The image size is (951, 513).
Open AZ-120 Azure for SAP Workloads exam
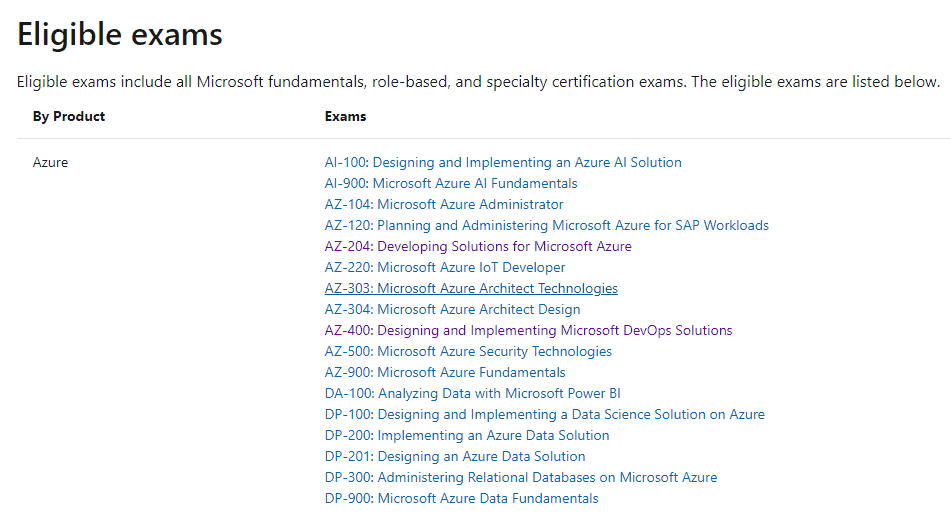(x=546, y=226)
